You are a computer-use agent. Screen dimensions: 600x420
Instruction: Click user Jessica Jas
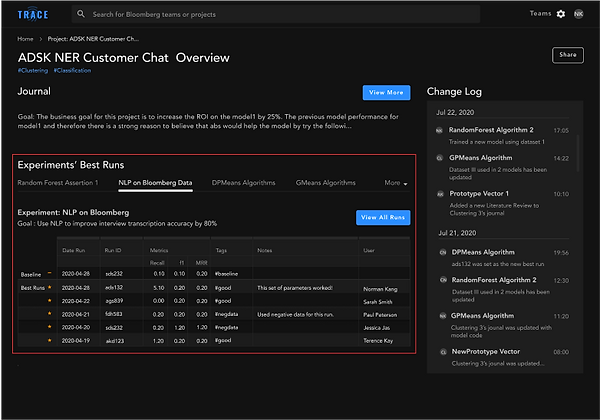click(x=377, y=328)
